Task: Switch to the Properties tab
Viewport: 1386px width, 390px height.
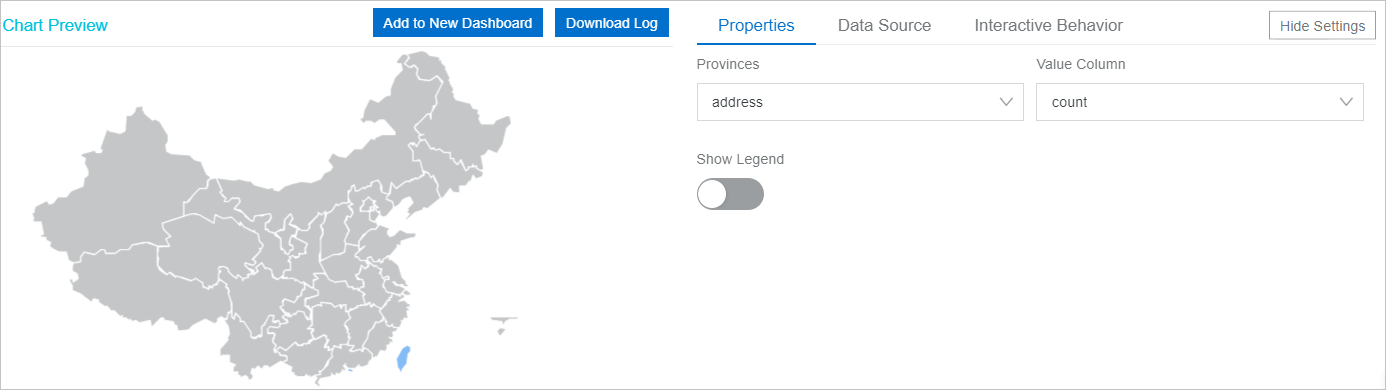Action: [756, 26]
